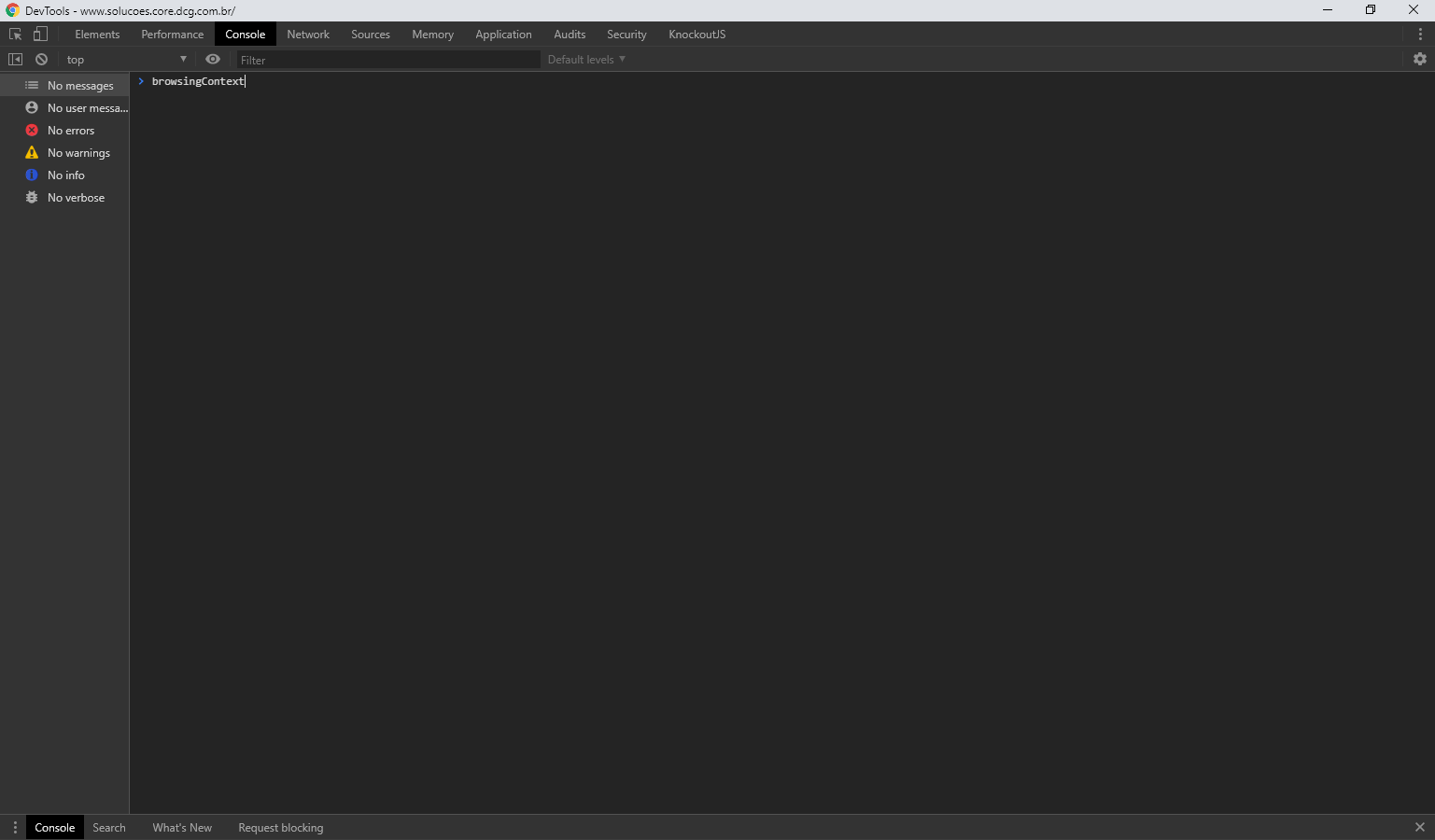1435x840 pixels.
Task: Open the drawer three-dot menu
Action: point(15,828)
